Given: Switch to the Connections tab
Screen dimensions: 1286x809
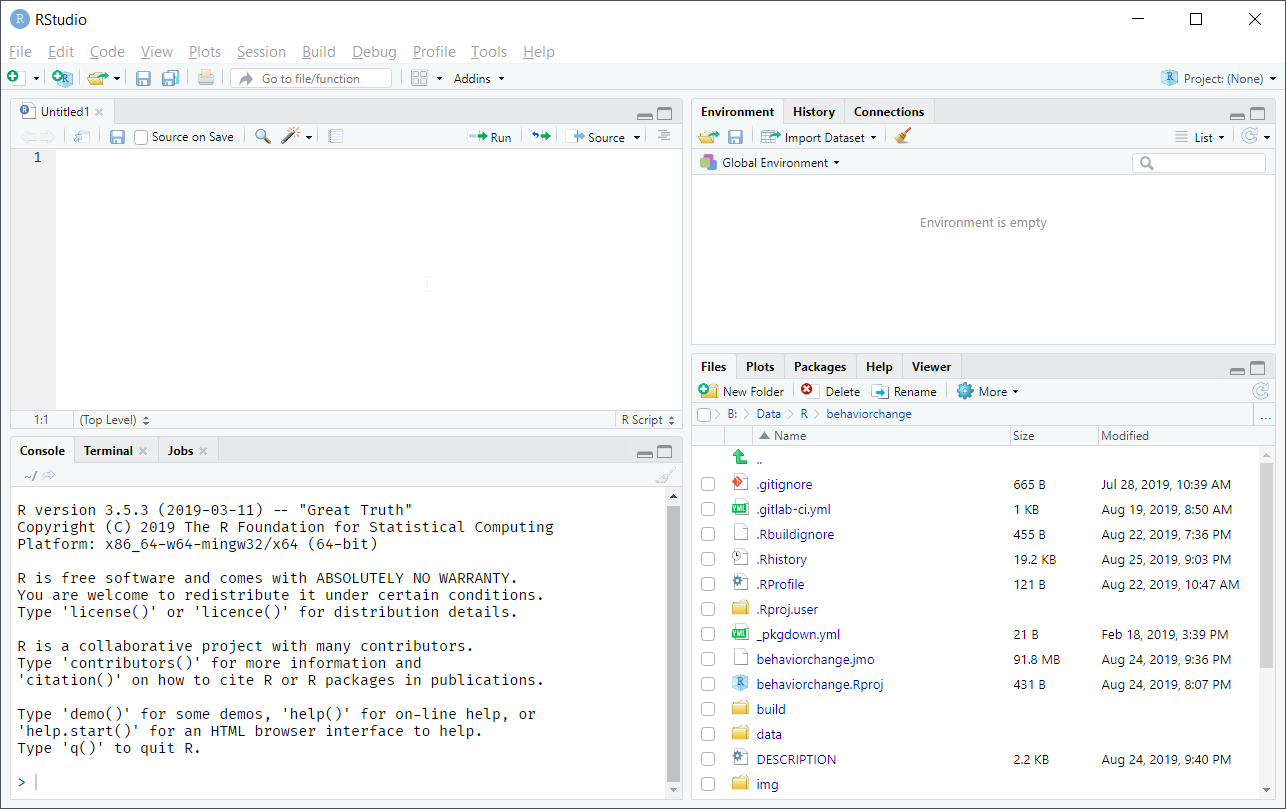Looking at the screenshot, I should click(x=889, y=112).
